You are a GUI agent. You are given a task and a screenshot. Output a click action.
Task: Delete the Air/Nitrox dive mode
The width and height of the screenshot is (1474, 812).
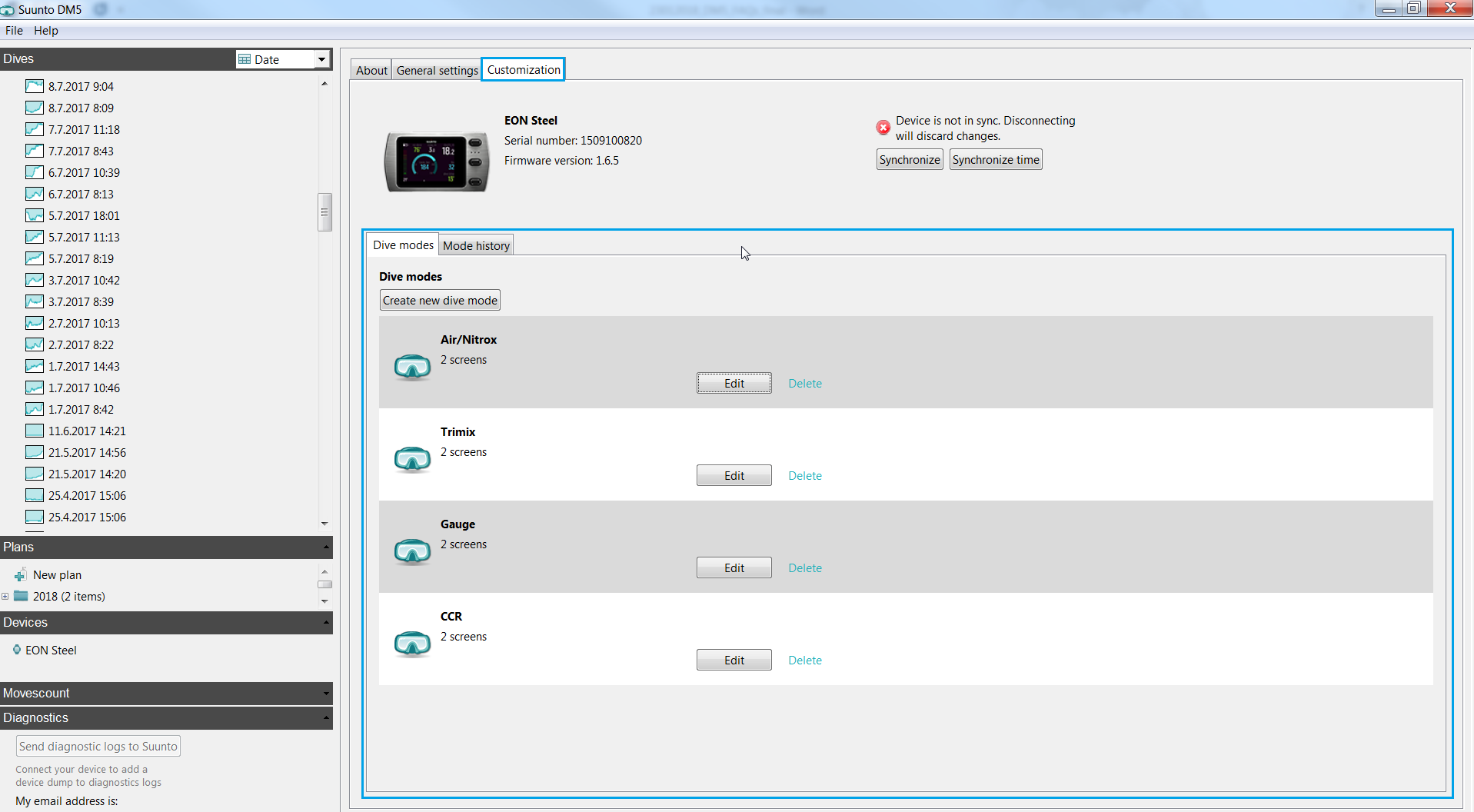[x=805, y=383]
